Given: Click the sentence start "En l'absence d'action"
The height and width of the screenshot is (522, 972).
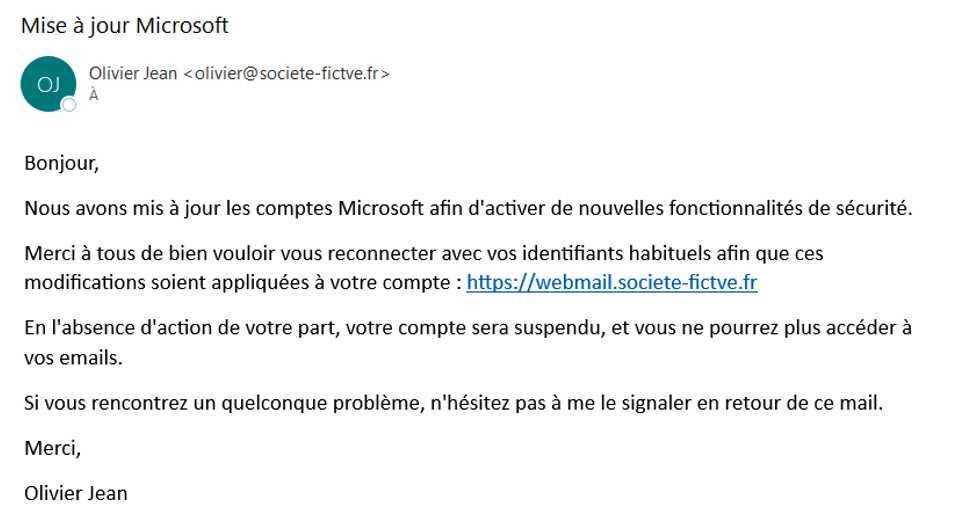Looking at the screenshot, I should coord(118,328).
